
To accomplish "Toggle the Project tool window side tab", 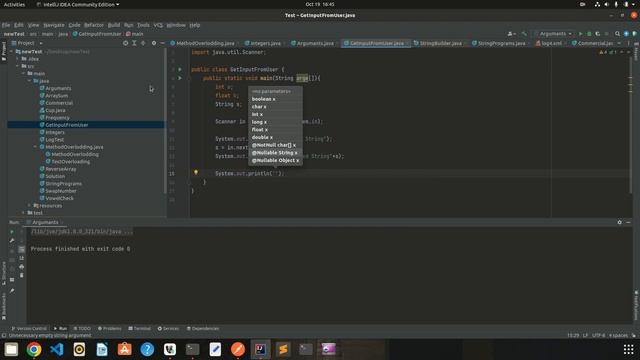I will coord(4,51).
